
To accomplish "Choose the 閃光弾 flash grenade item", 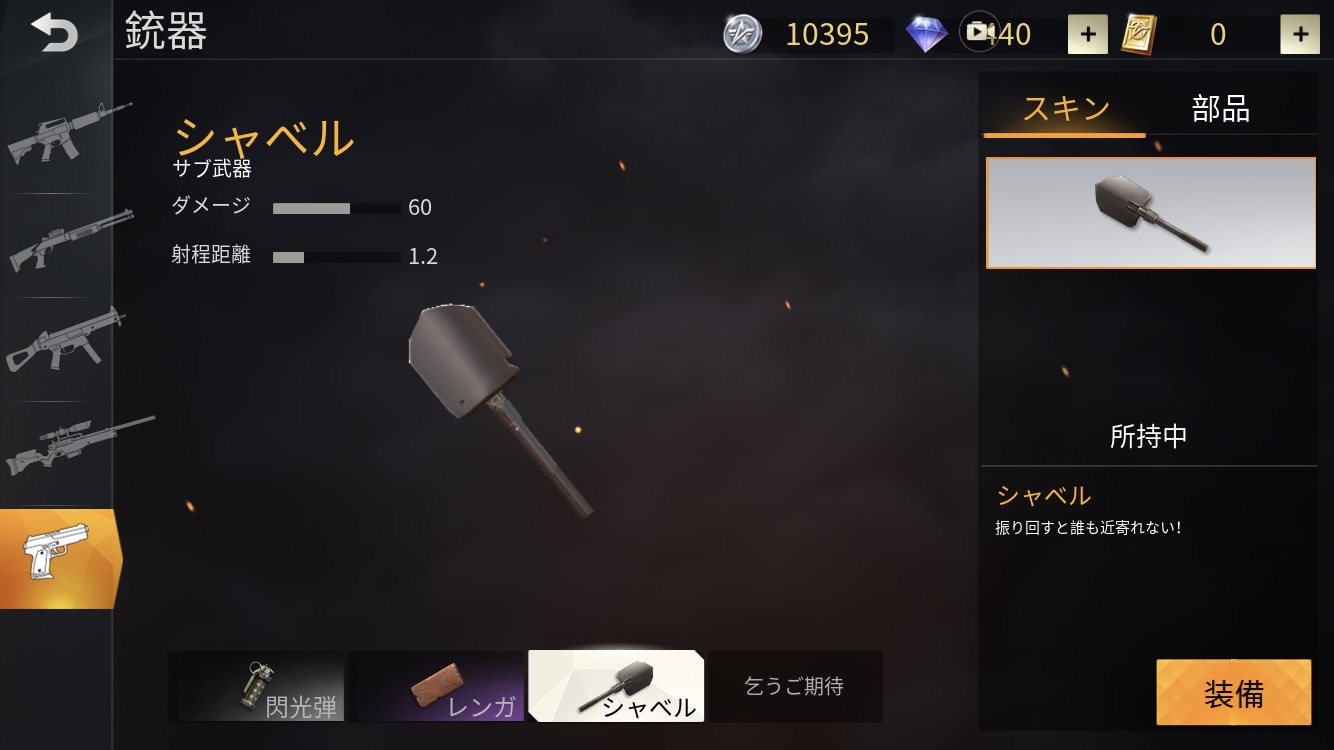I will pyautogui.click(x=257, y=687).
